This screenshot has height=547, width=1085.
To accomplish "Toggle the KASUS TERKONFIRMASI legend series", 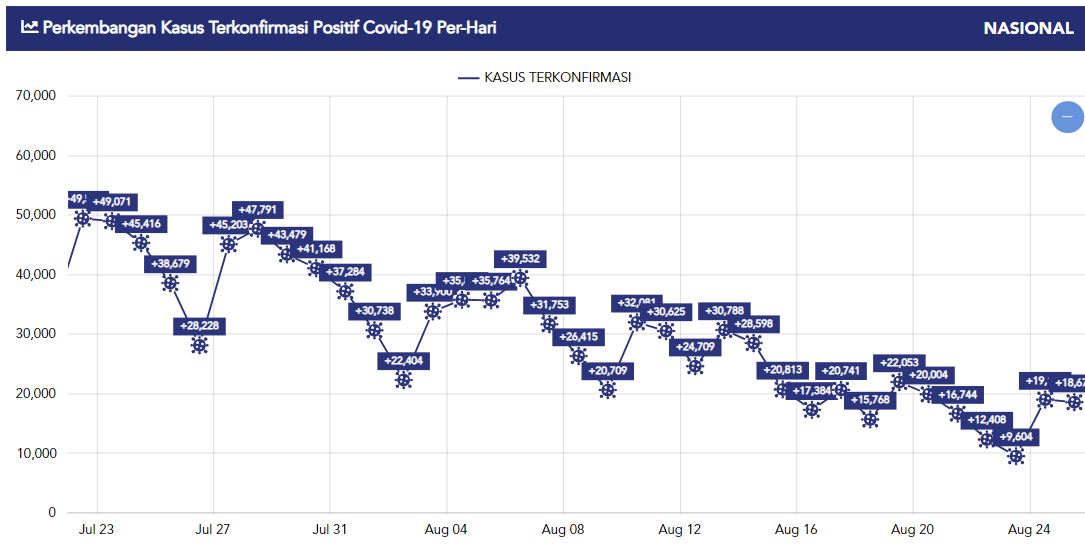I will point(545,77).
